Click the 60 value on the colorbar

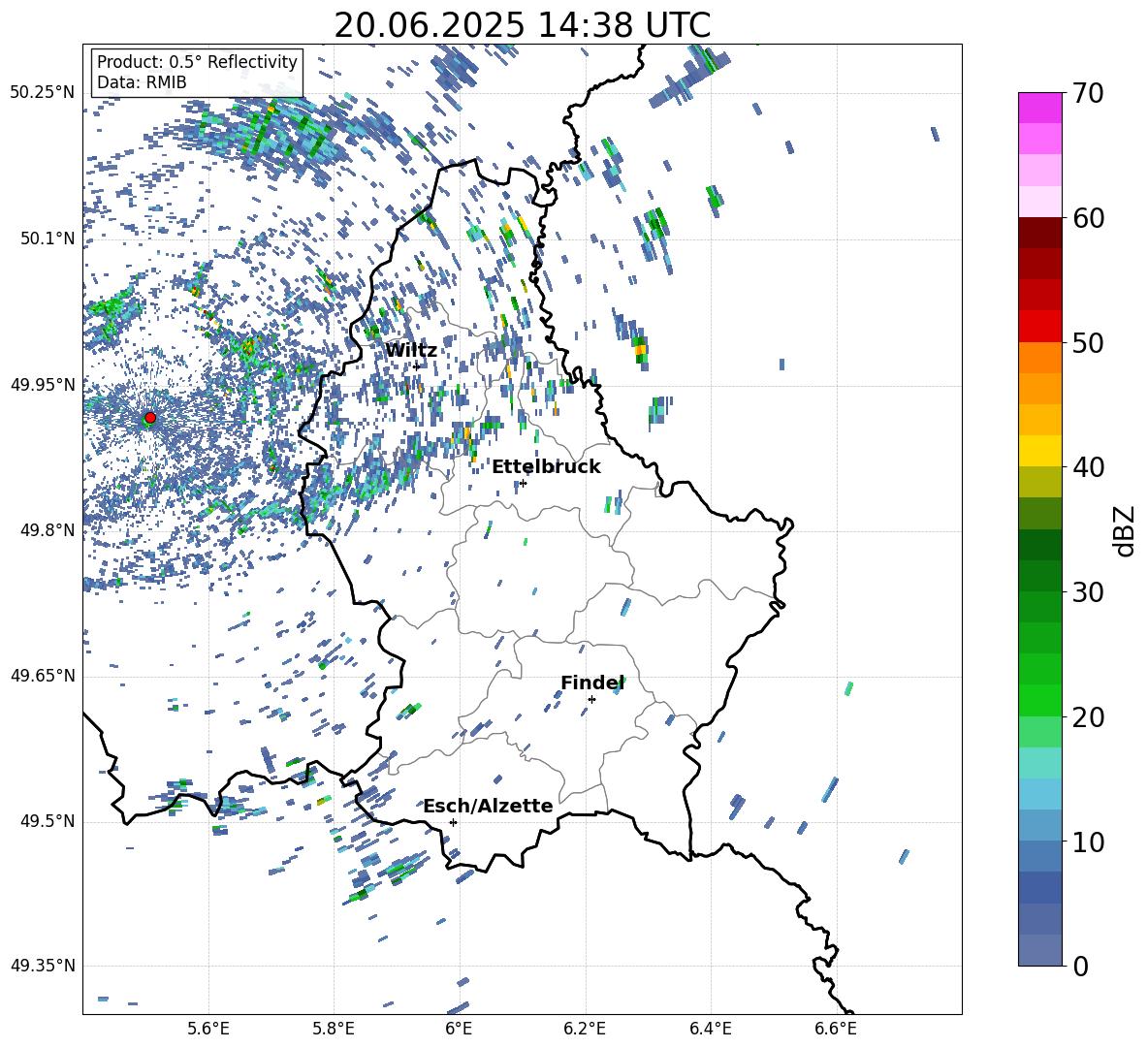pyautogui.click(x=1087, y=218)
